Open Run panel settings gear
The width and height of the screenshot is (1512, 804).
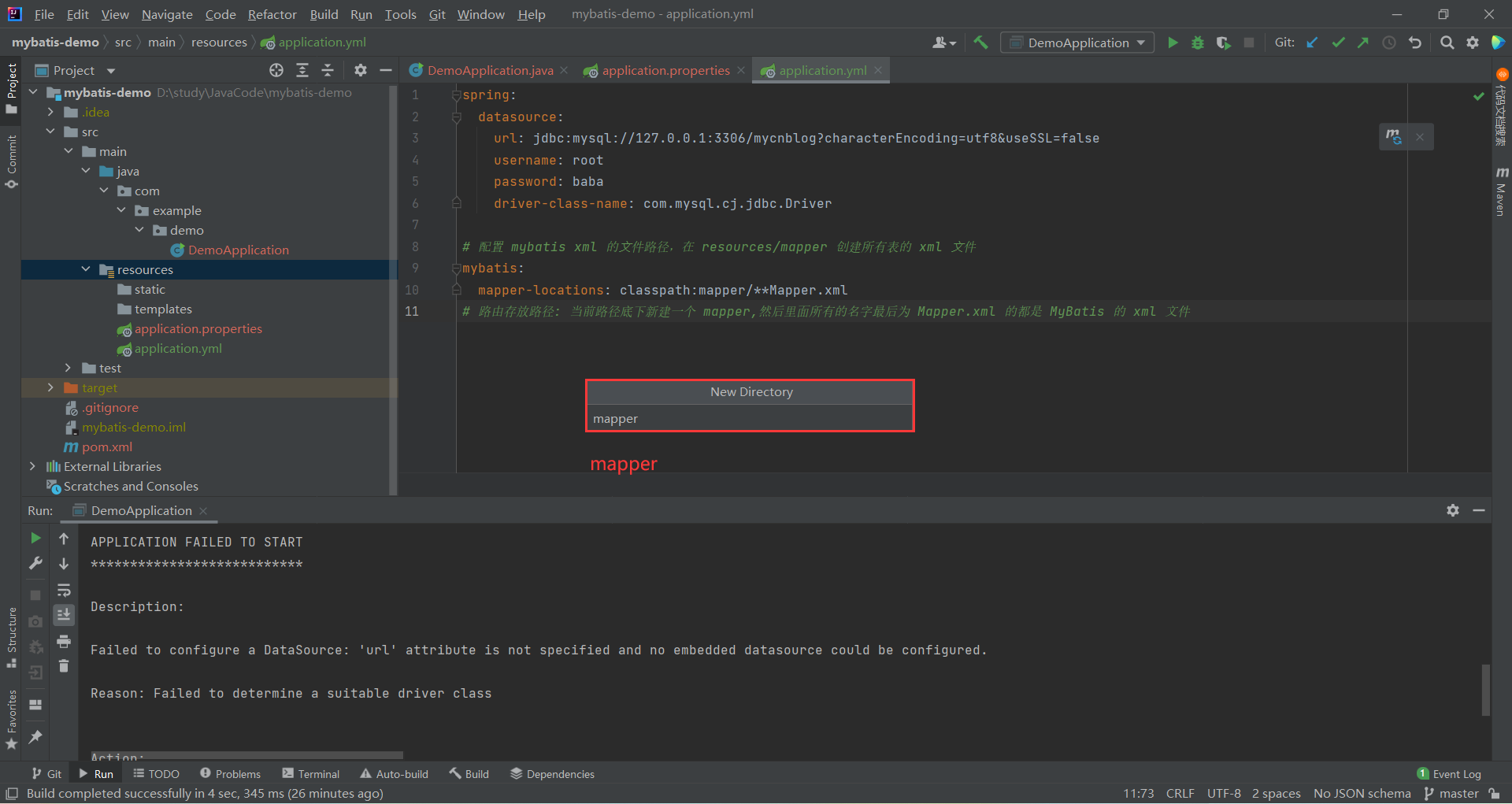coord(1453,510)
